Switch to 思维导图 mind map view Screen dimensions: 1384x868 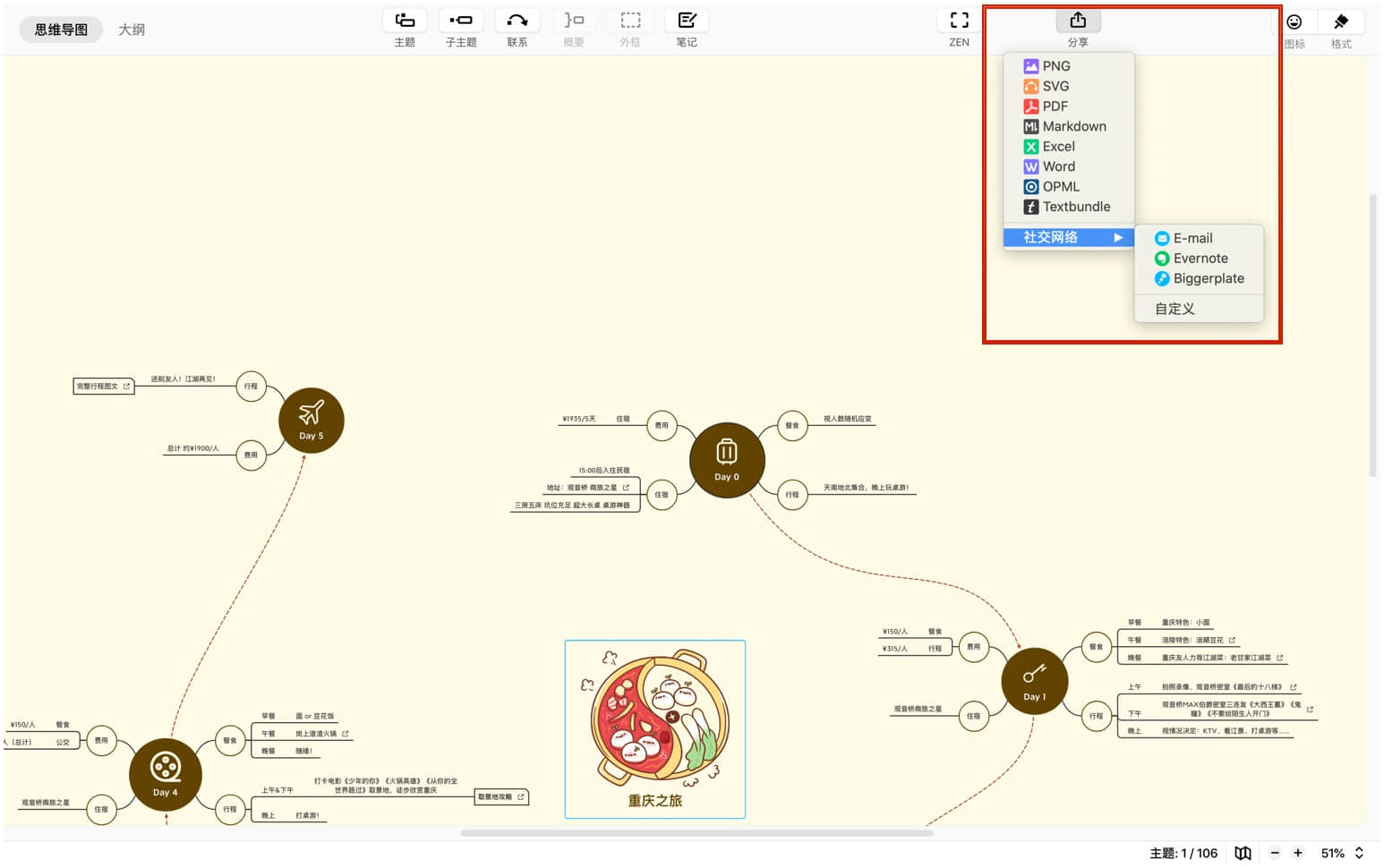point(61,30)
